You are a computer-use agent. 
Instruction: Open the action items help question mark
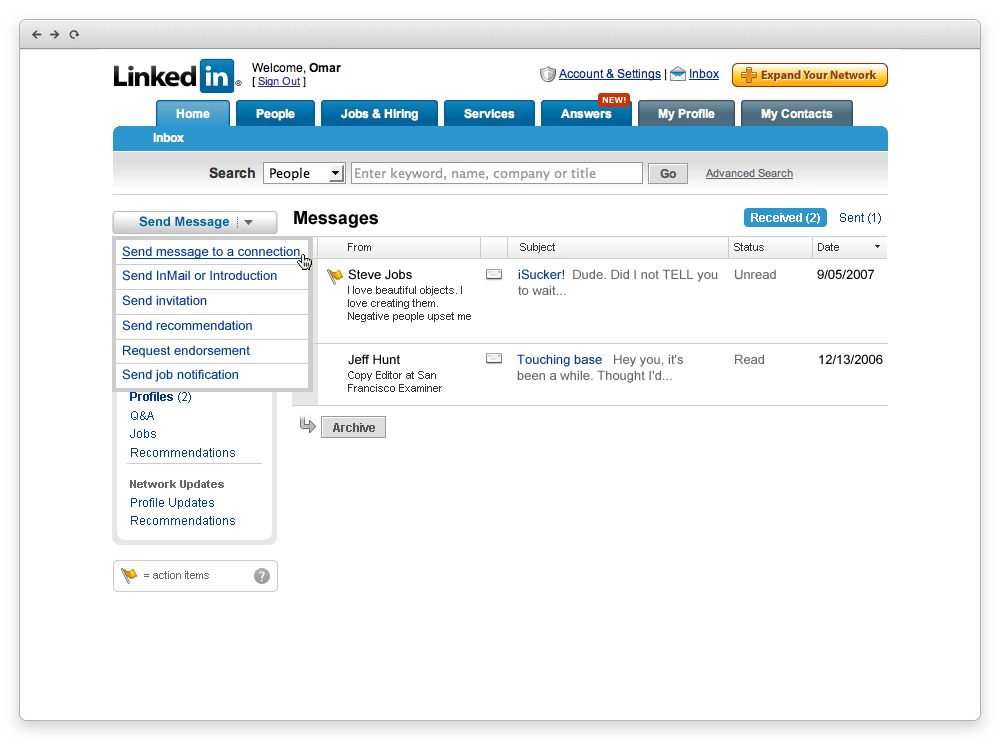tap(261, 576)
